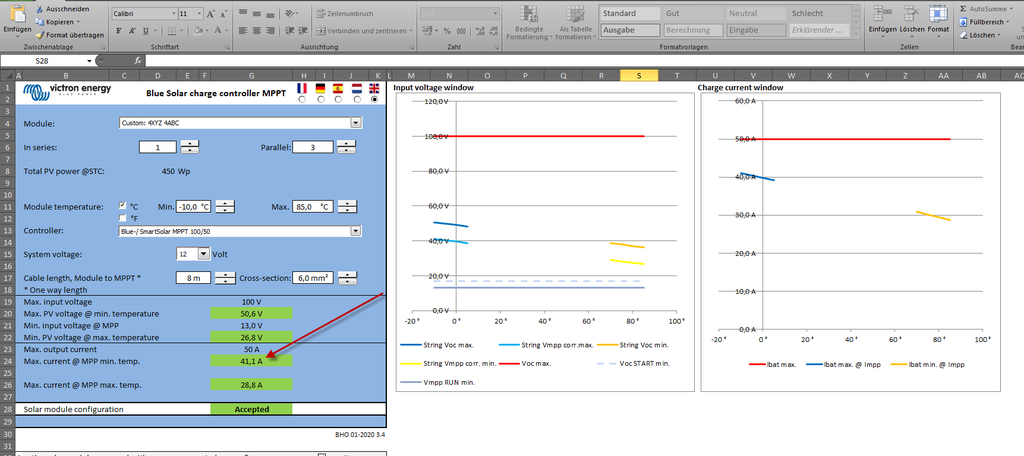Click the percent style icon
The width and height of the screenshot is (1024, 456).
click(x=447, y=31)
